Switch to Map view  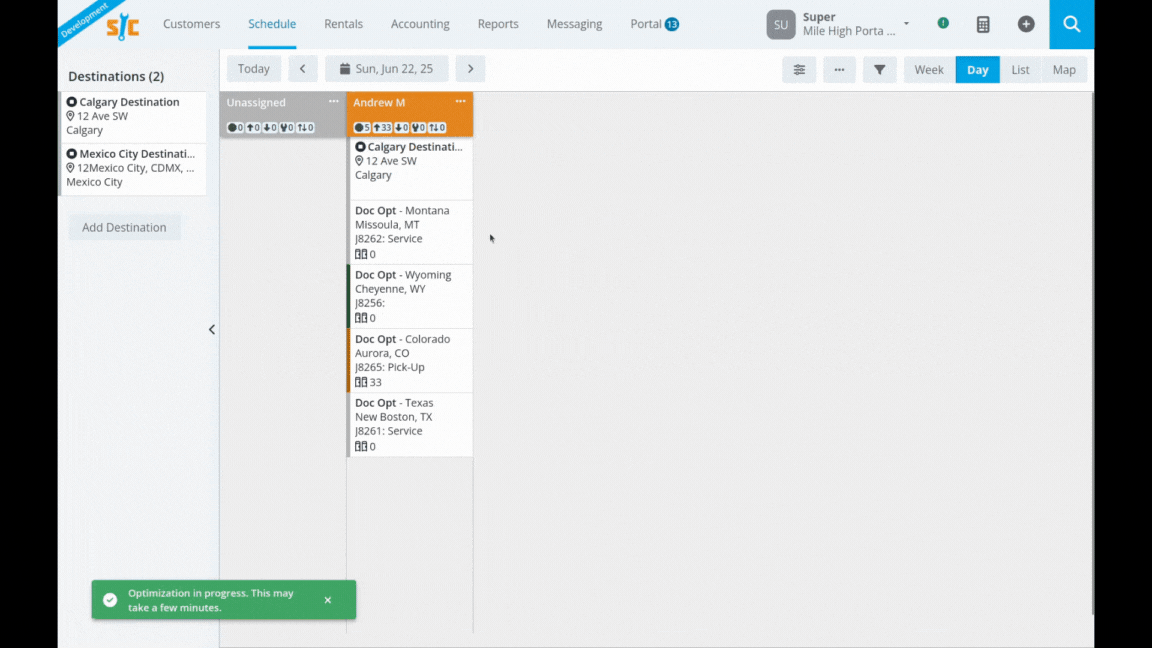pos(1064,70)
